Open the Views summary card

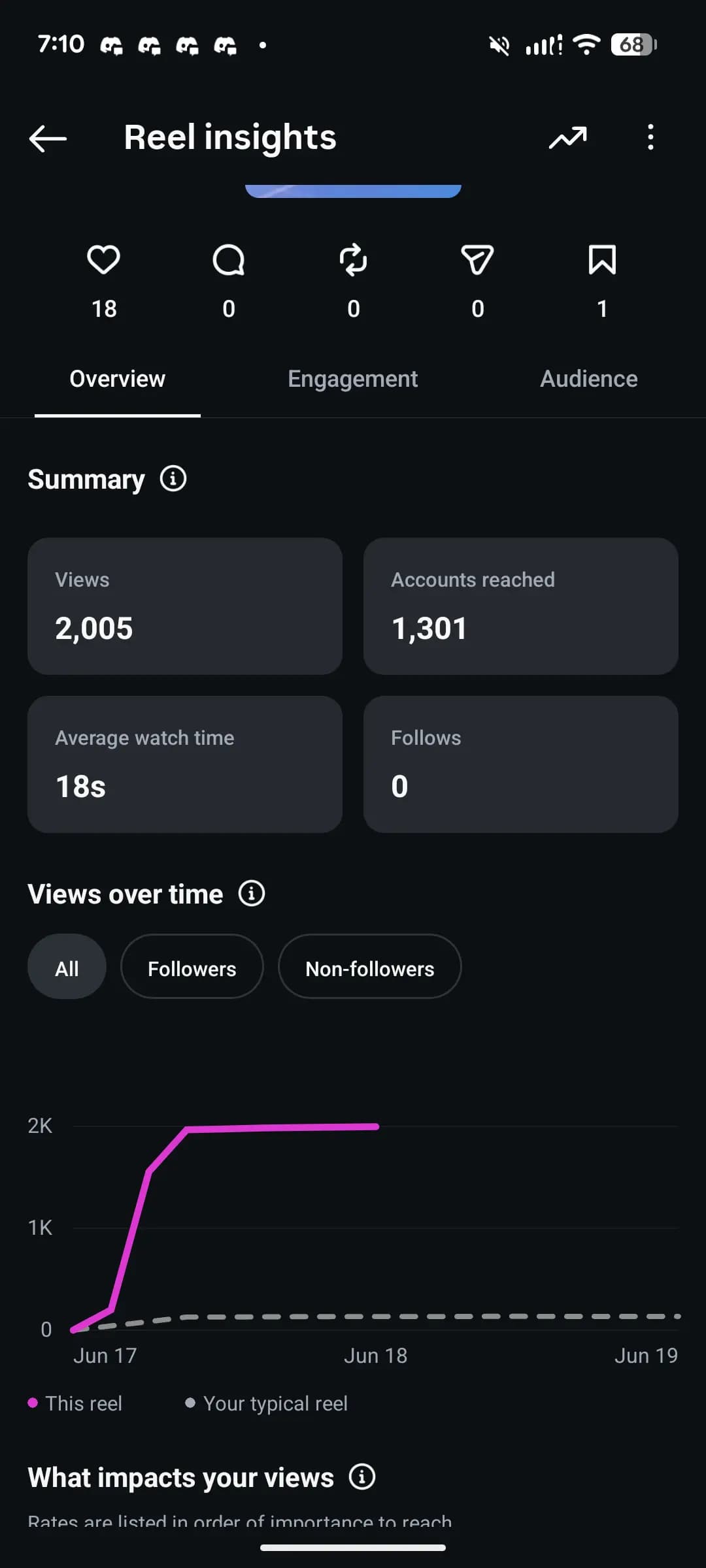(x=185, y=606)
